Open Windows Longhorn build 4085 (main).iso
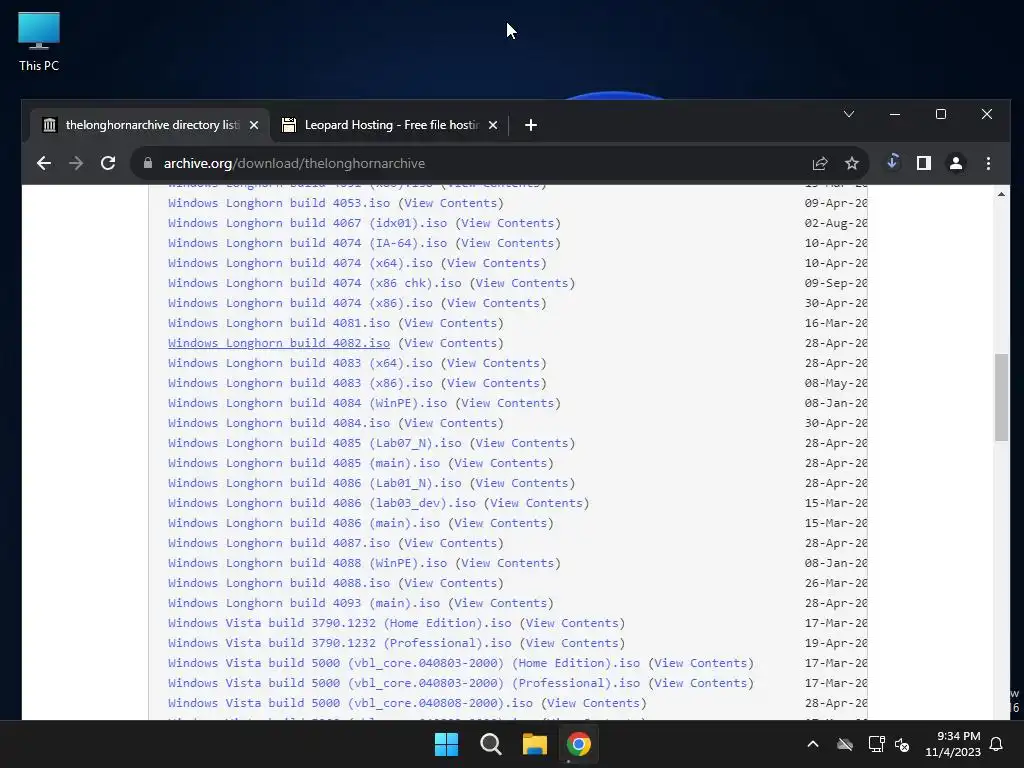Viewport: 1024px width, 768px height. tap(304, 463)
